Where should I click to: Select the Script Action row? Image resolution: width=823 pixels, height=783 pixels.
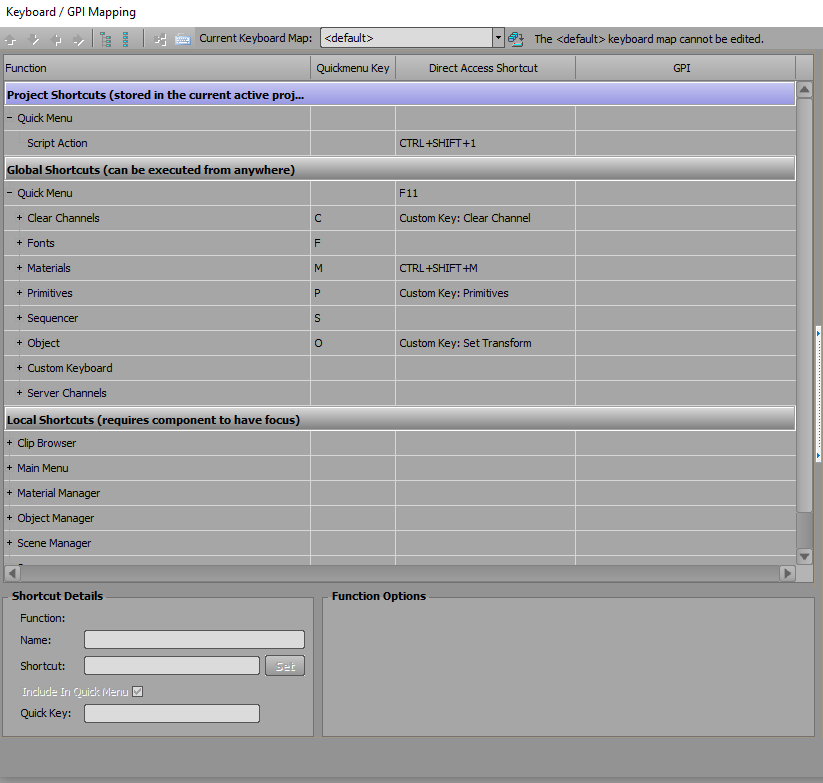click(400, 143)
